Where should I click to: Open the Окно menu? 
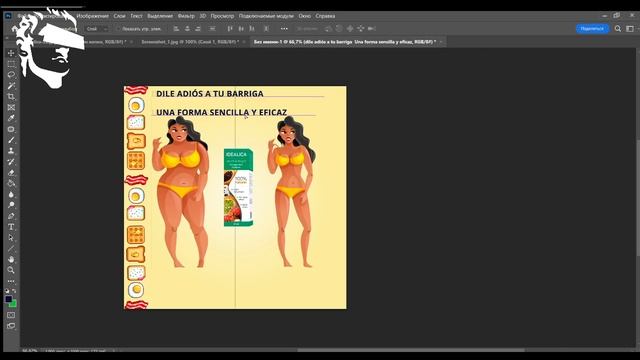click(x=304, y=16)
